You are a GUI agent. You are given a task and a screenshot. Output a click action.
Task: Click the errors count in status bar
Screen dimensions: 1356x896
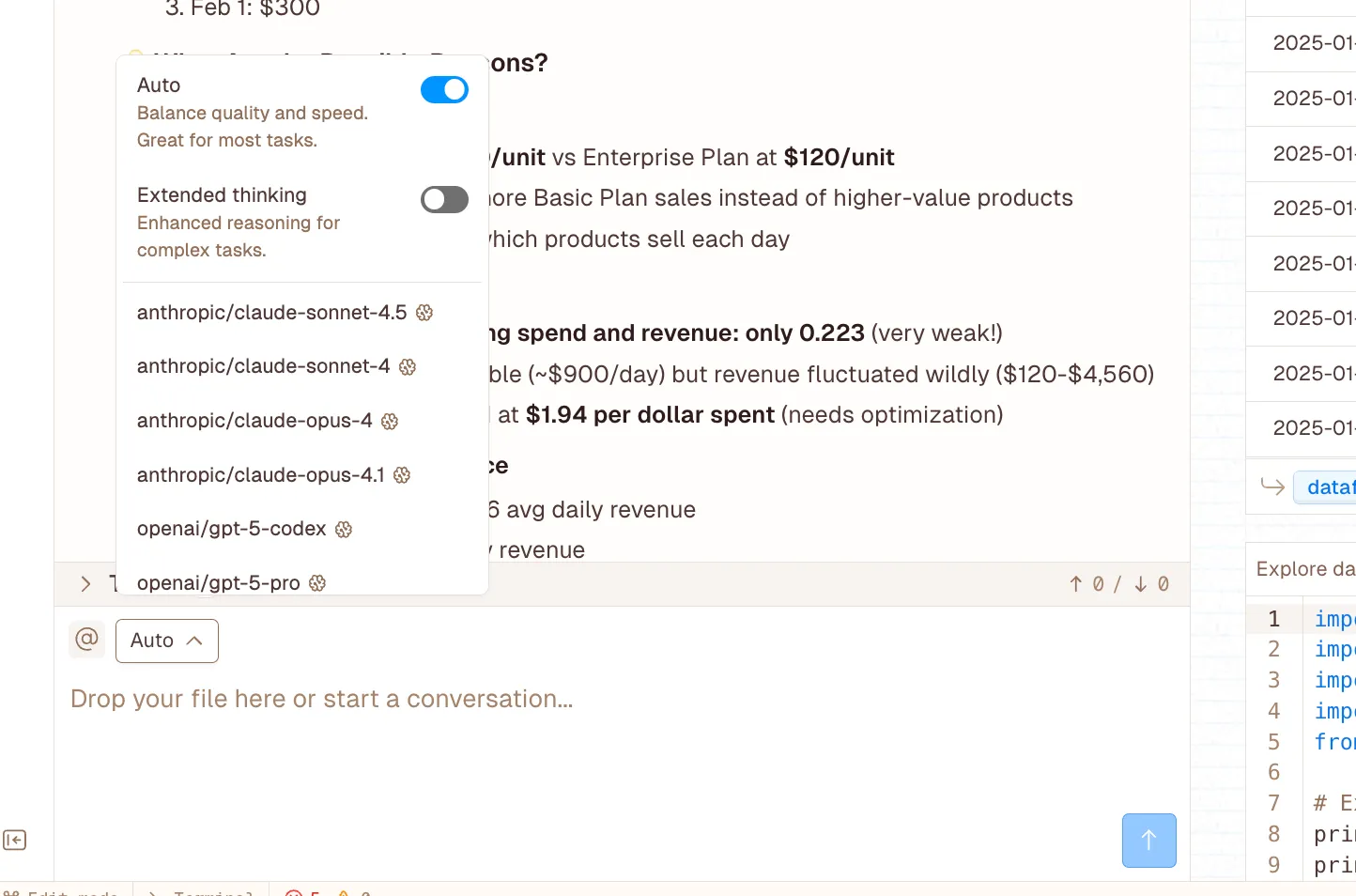coord(302,892)
